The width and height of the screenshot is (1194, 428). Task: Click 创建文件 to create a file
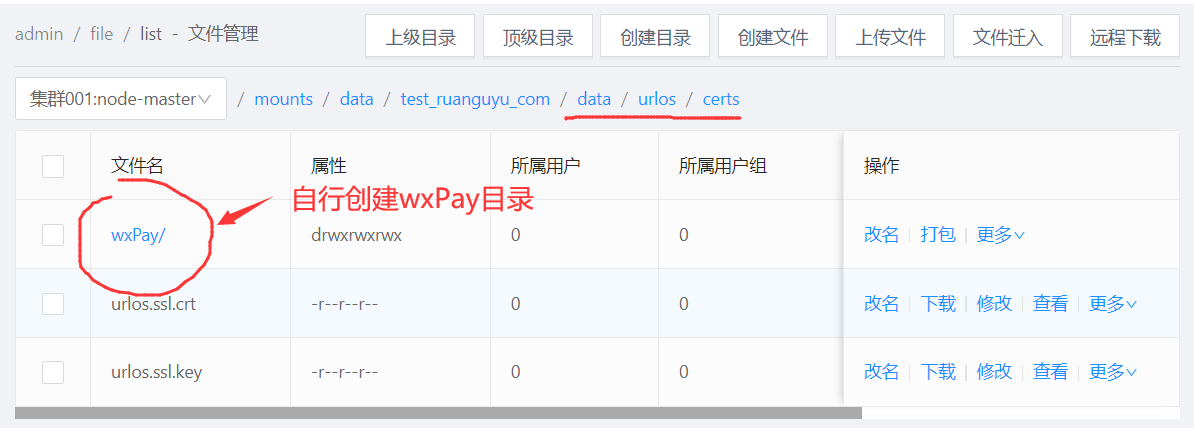pos(773,37)
